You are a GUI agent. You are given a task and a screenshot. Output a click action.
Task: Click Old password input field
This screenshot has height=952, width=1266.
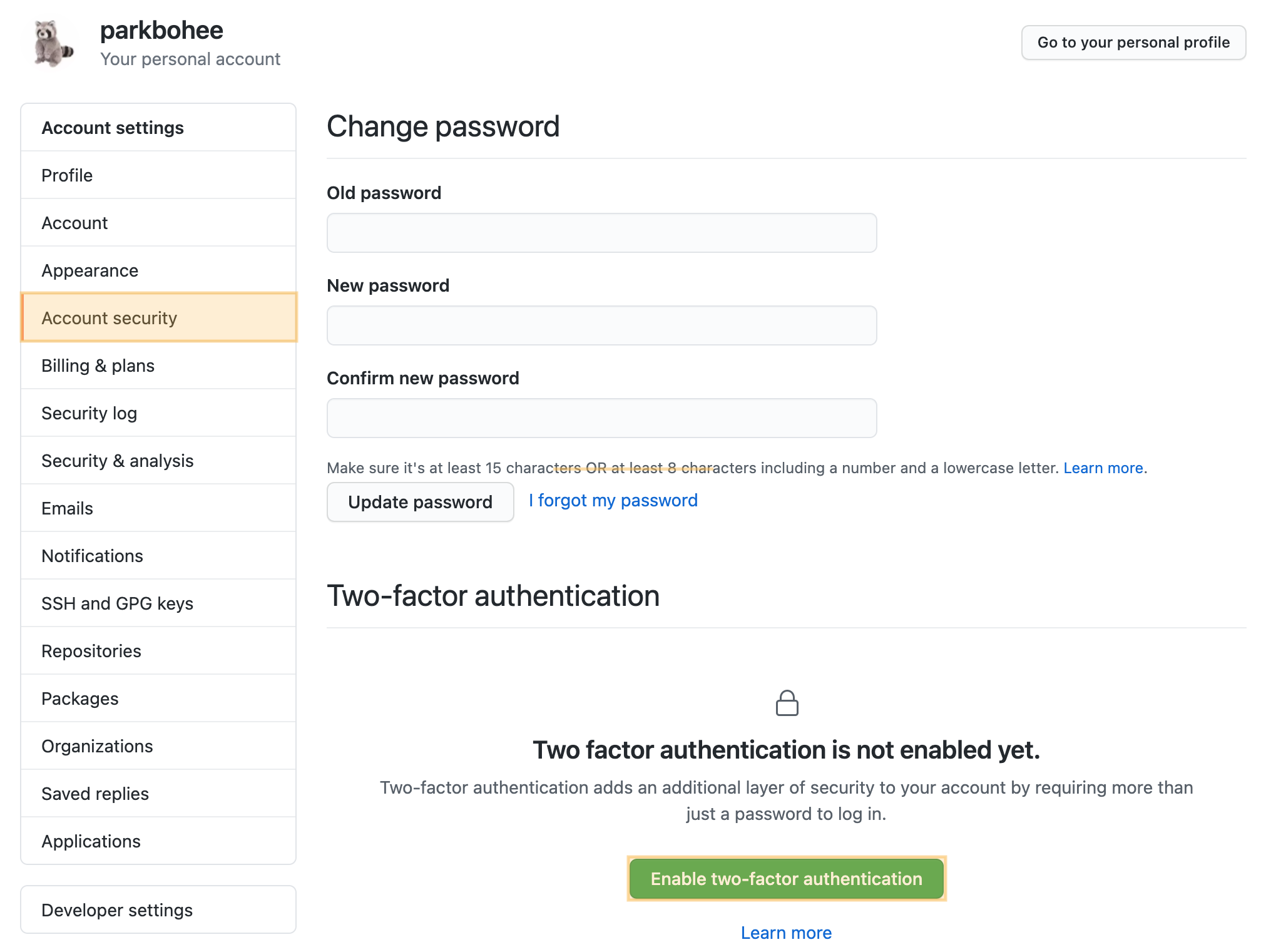coord(601,232)
